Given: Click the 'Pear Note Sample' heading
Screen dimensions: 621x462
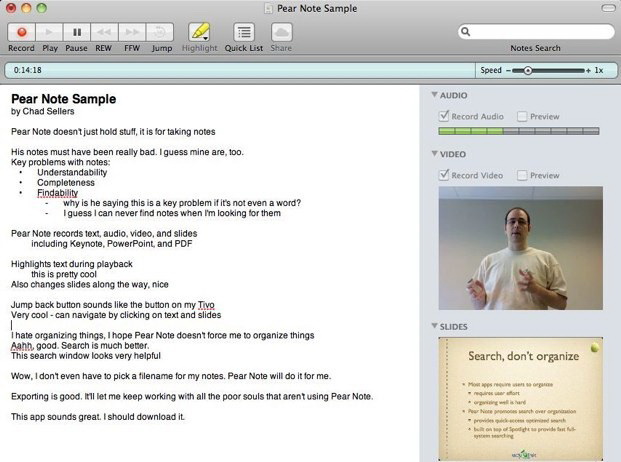Looking at the screenshot, I should click(63, 99).
